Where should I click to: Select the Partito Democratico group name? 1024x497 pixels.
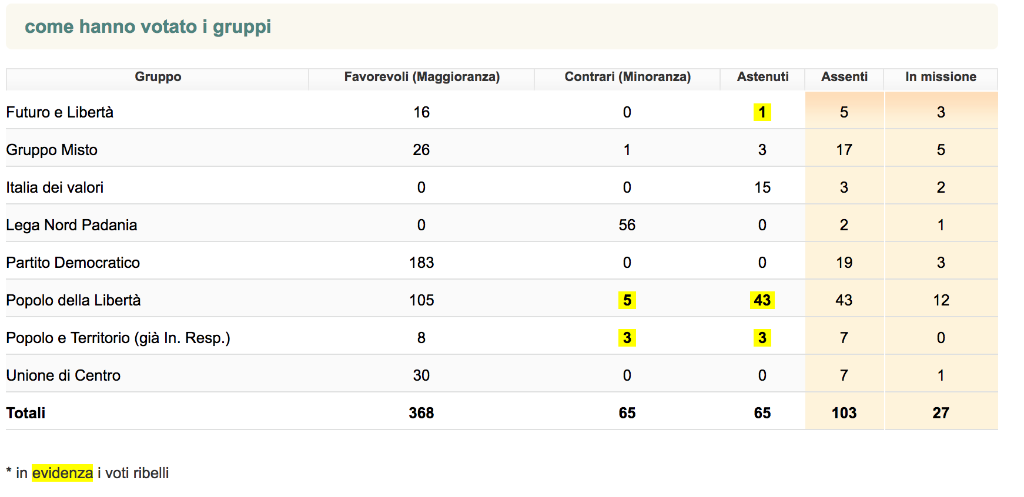pyautogui.click(x=73, y=263)
